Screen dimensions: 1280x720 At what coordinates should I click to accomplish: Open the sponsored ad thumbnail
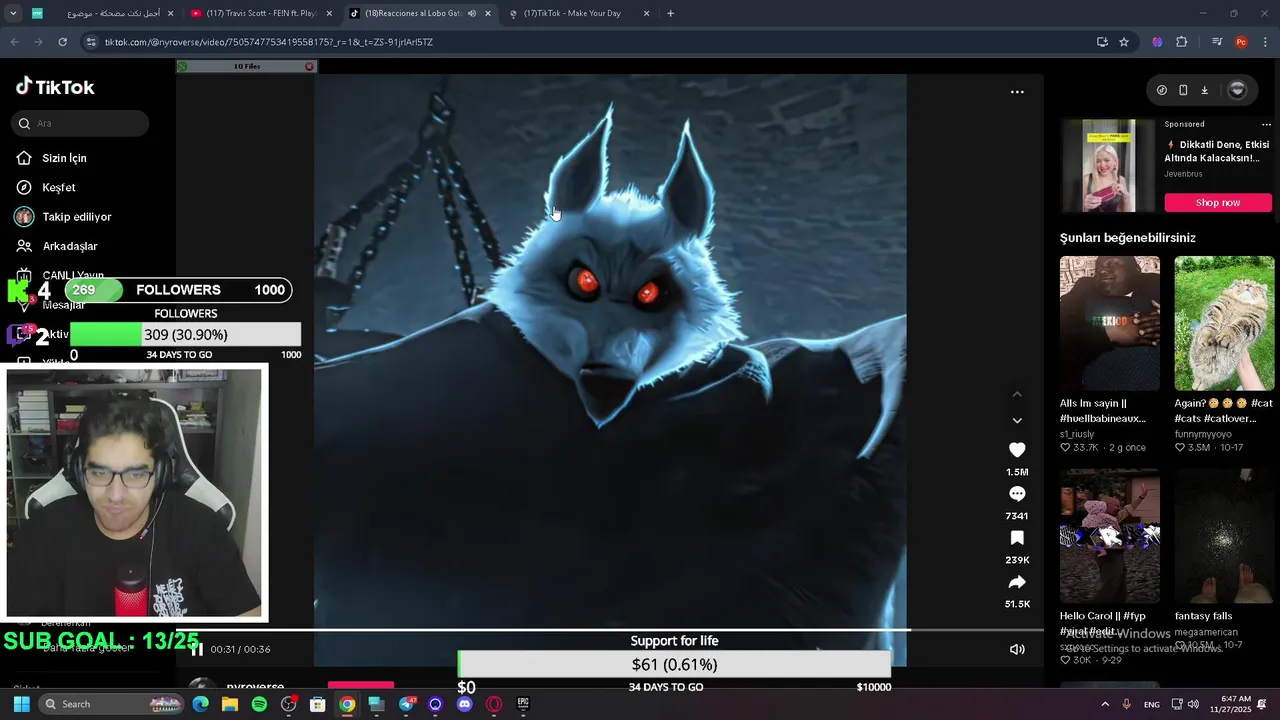pyautogui.click(x=1109, y=166)
